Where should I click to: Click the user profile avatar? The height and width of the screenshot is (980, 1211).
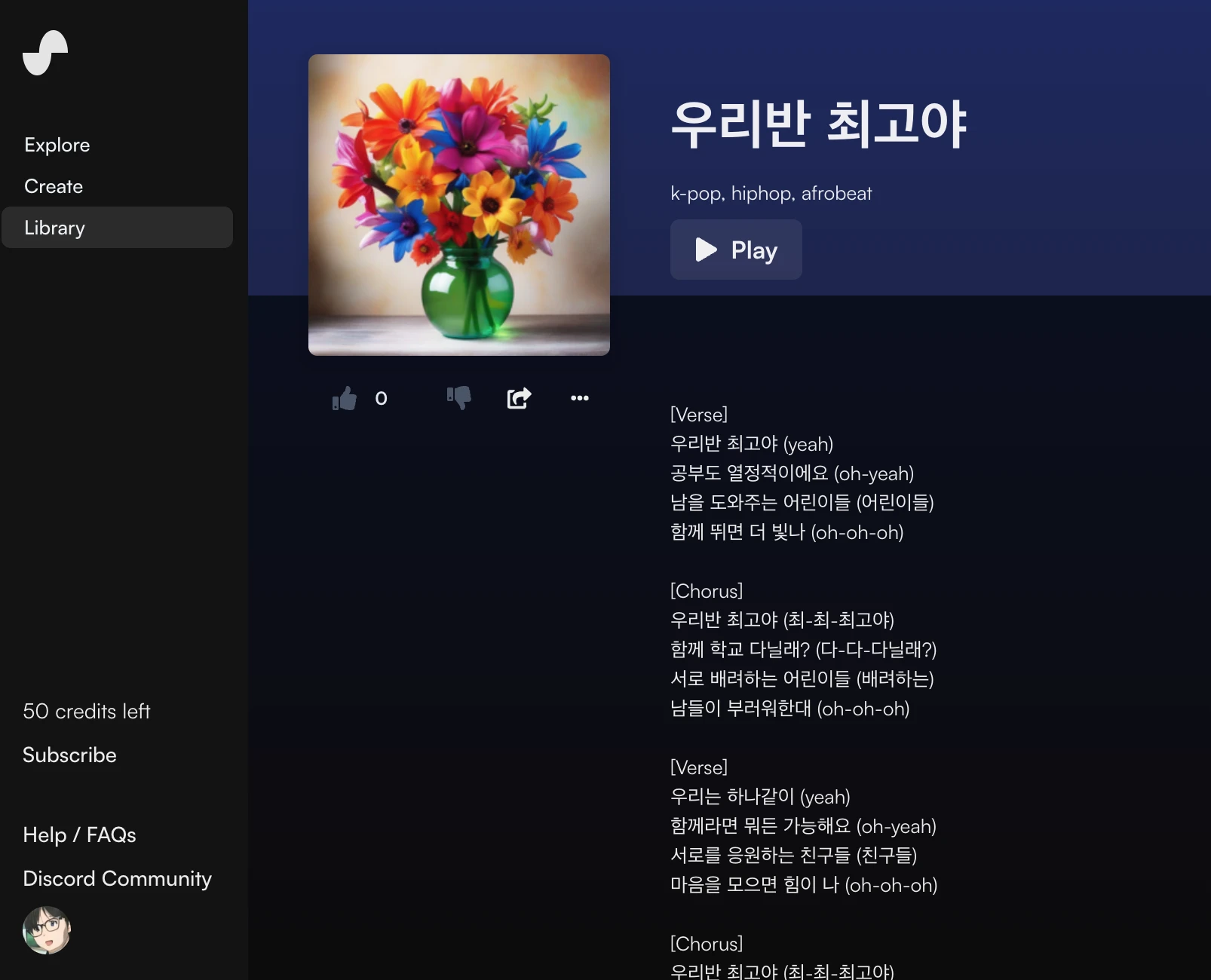coord(47,930)
